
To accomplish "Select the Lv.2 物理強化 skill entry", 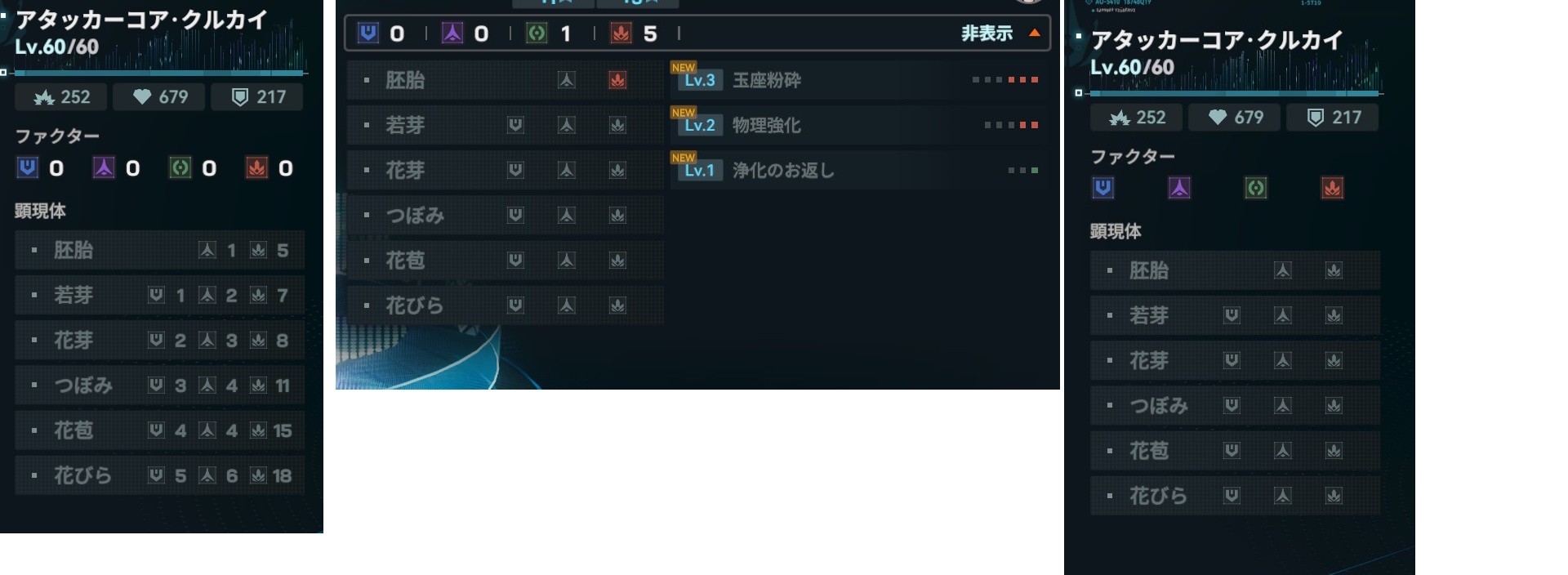I will [857, 125].
